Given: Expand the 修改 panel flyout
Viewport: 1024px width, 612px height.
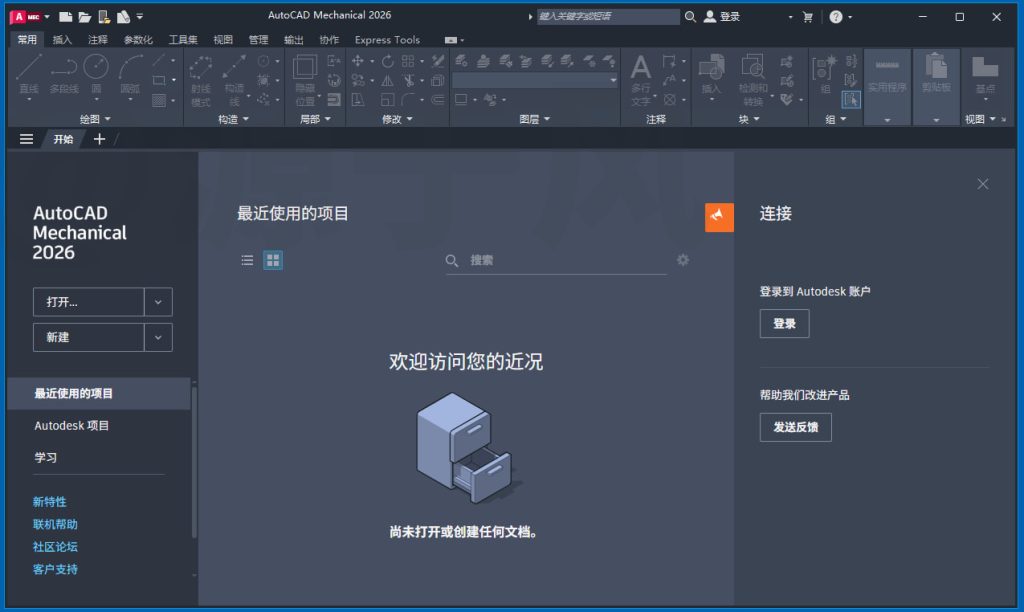Looking at the screenshot, I should point(398,119).
